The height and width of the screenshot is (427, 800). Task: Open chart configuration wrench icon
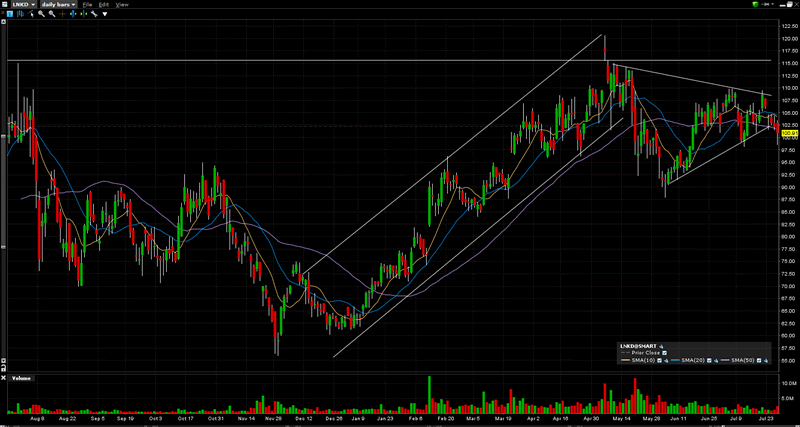[94, 14]
